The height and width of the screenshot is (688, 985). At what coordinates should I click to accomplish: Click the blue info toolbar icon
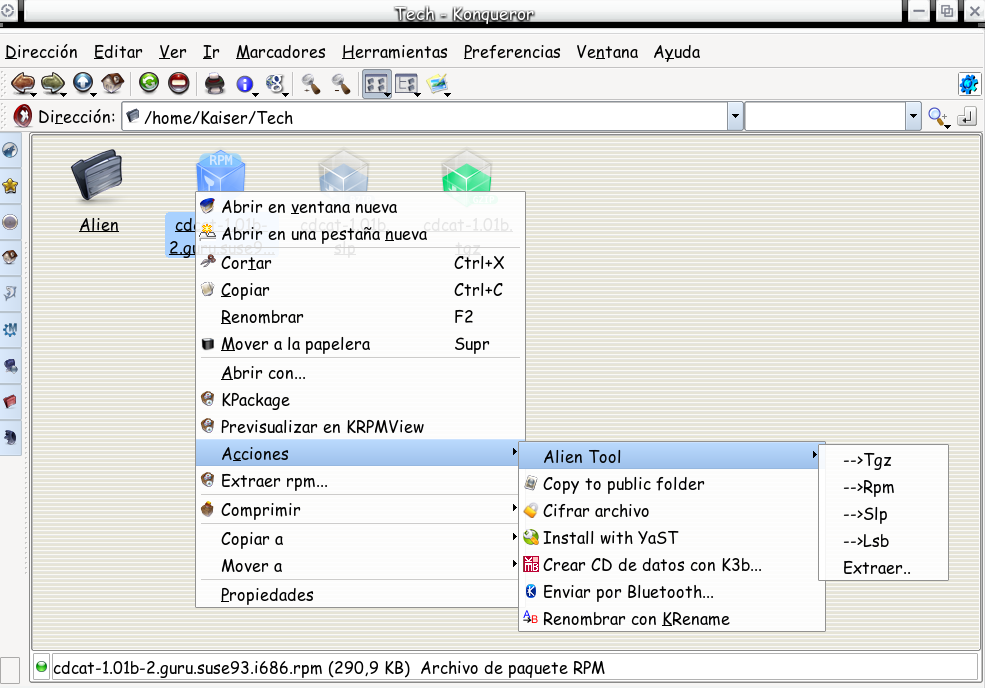click(245, 84)
